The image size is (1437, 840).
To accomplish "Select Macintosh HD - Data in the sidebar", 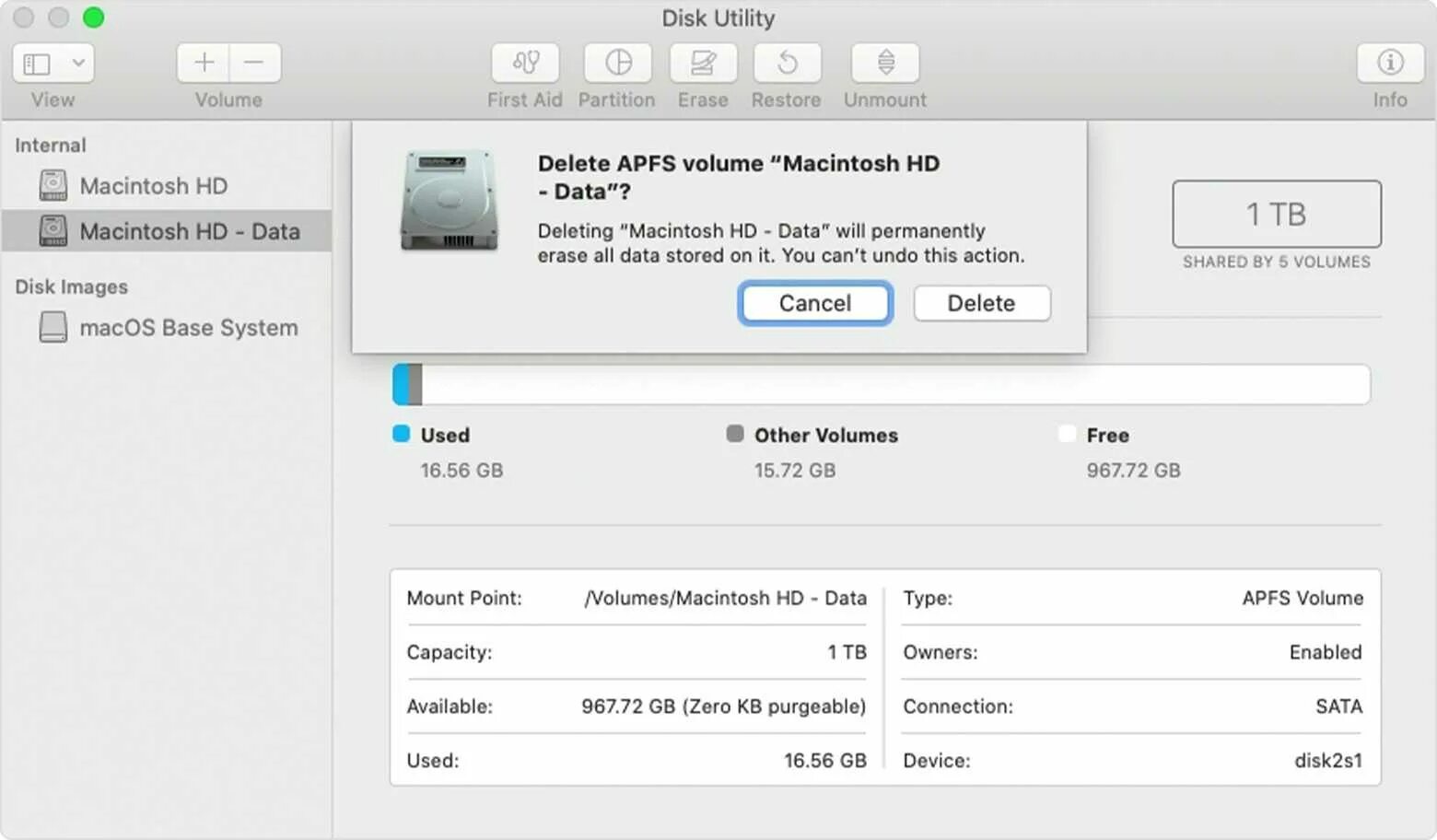I will click(x=166, y=231).
